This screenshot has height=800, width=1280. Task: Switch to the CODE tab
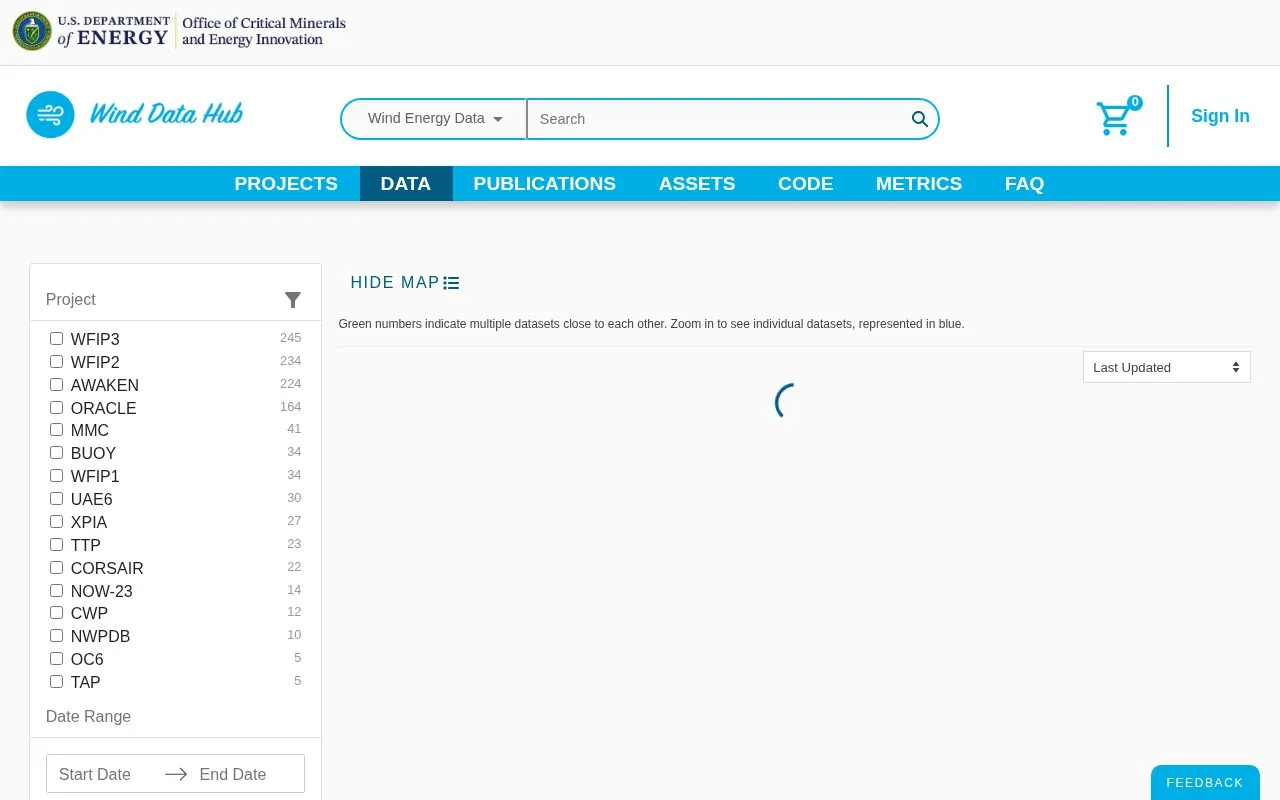[x=806, y=184]
